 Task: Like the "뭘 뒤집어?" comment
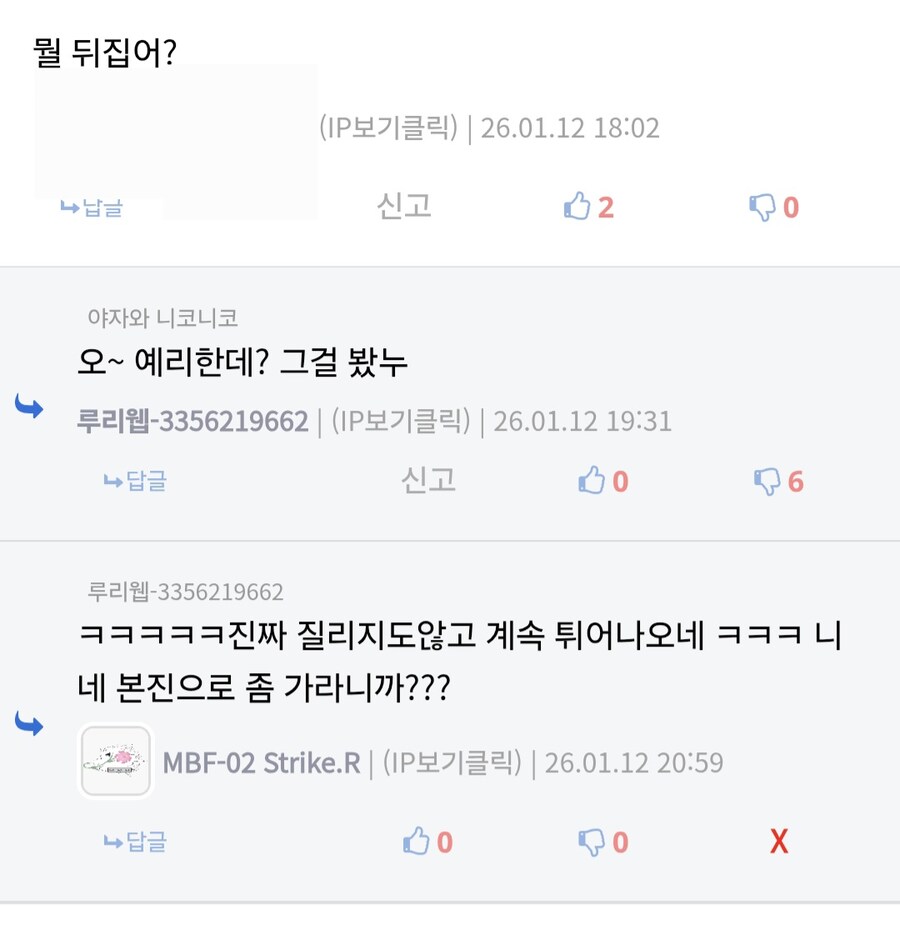585,207
